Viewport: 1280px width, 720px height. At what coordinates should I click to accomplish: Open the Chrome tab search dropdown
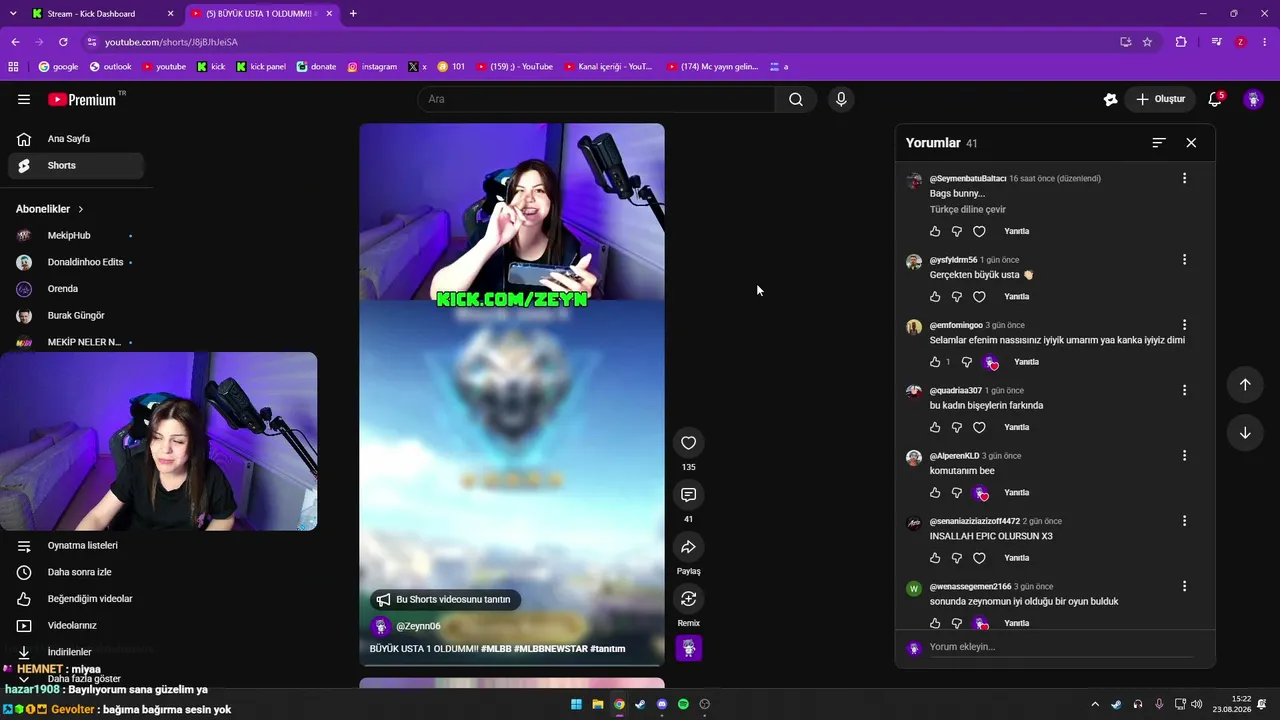click(12, 13)
